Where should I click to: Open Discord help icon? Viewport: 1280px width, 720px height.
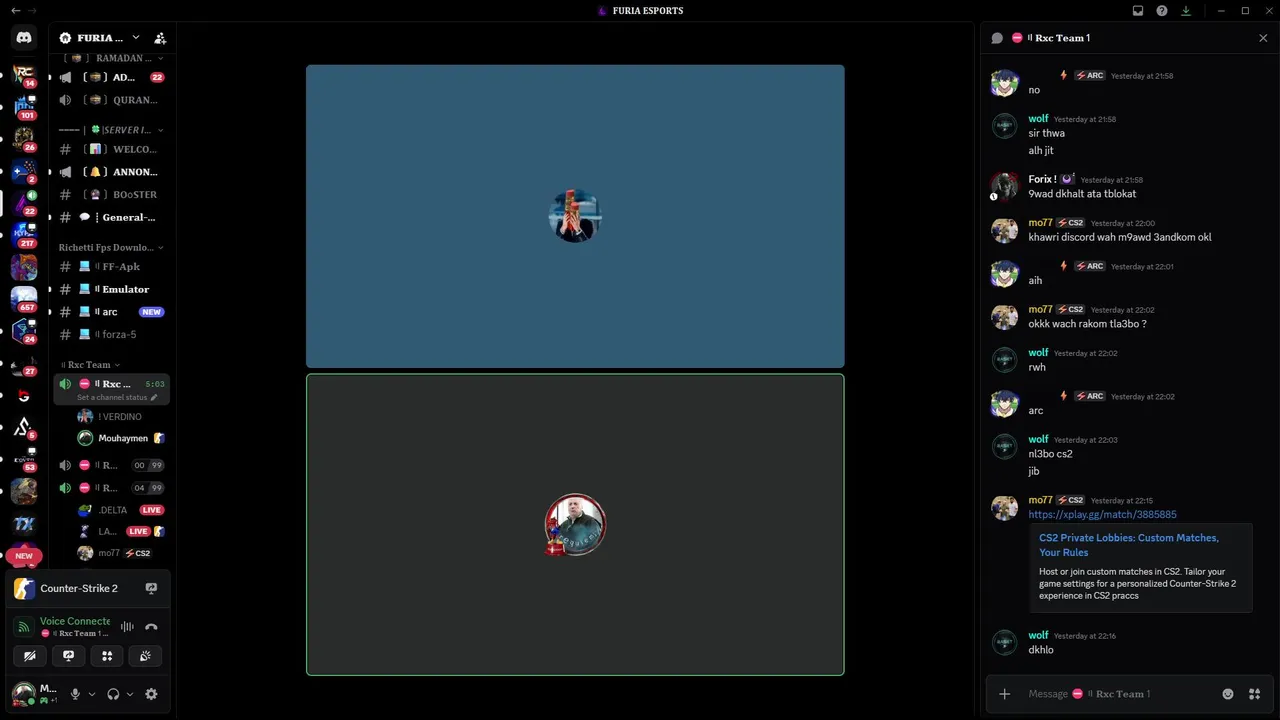pyautogui.click(x=1162, y=11)
